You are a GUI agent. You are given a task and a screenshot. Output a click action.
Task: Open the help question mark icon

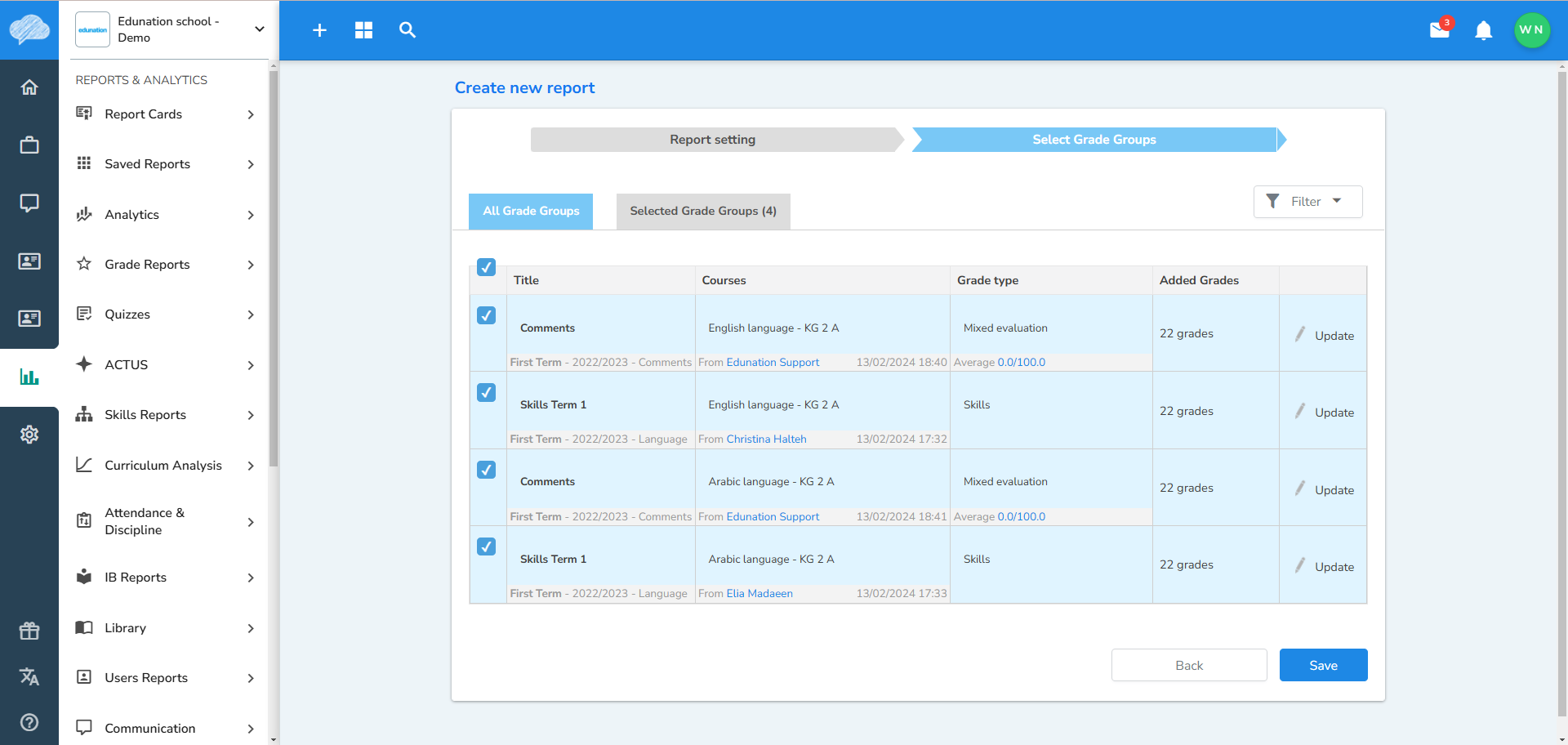point(29,722)
